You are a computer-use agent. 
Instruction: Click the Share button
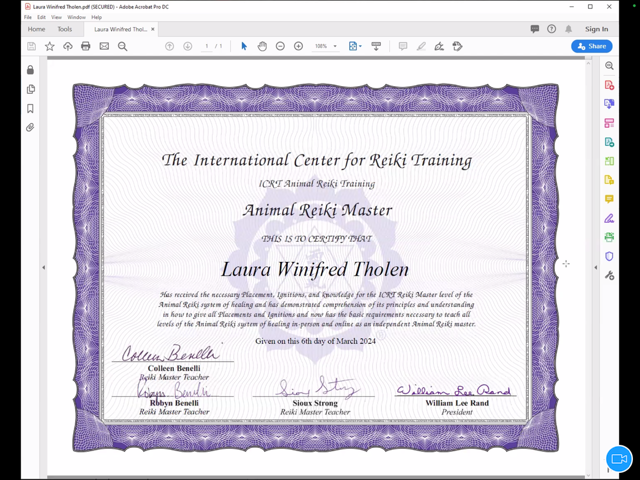591,46
